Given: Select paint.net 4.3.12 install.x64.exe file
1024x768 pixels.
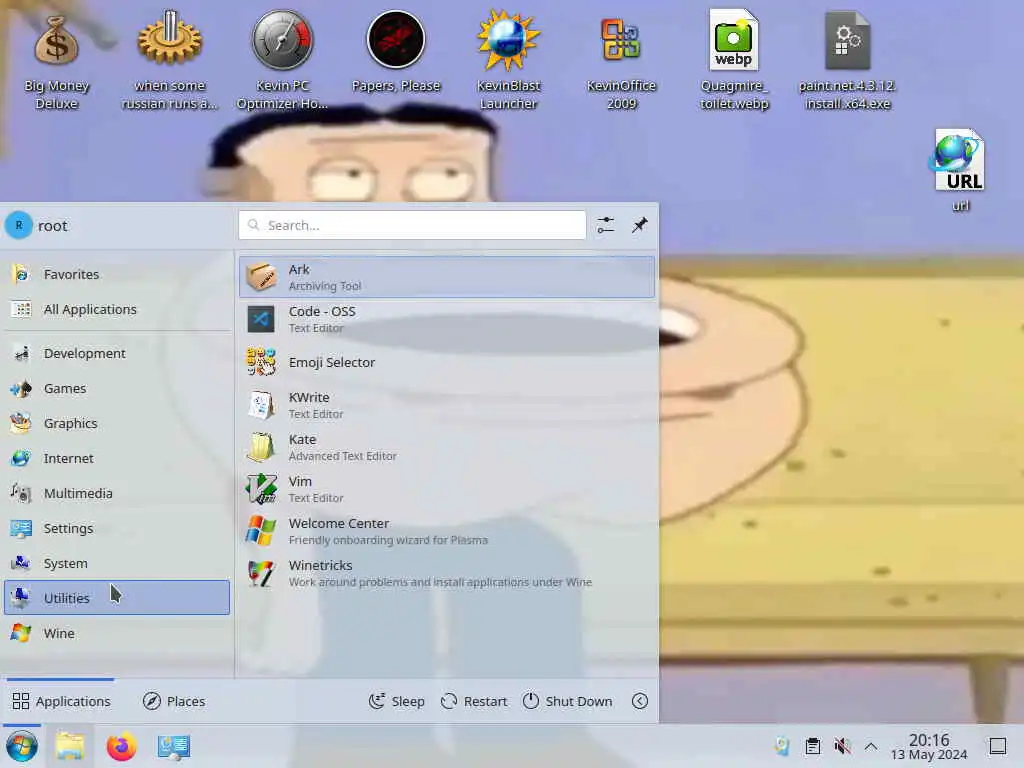Looking at the screenshot, I should click(x=847, y=60).
